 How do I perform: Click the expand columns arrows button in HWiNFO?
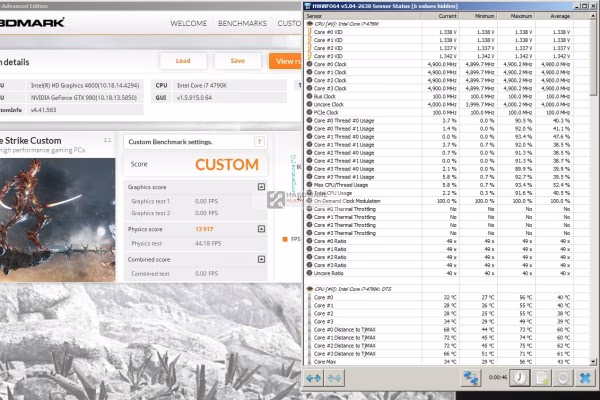[314, 378]
